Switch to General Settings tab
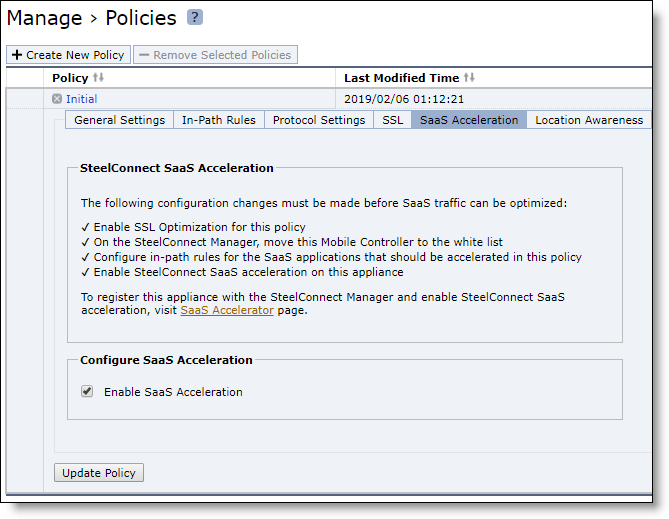Viewport: 669px width, 519px height. point(119,120)
